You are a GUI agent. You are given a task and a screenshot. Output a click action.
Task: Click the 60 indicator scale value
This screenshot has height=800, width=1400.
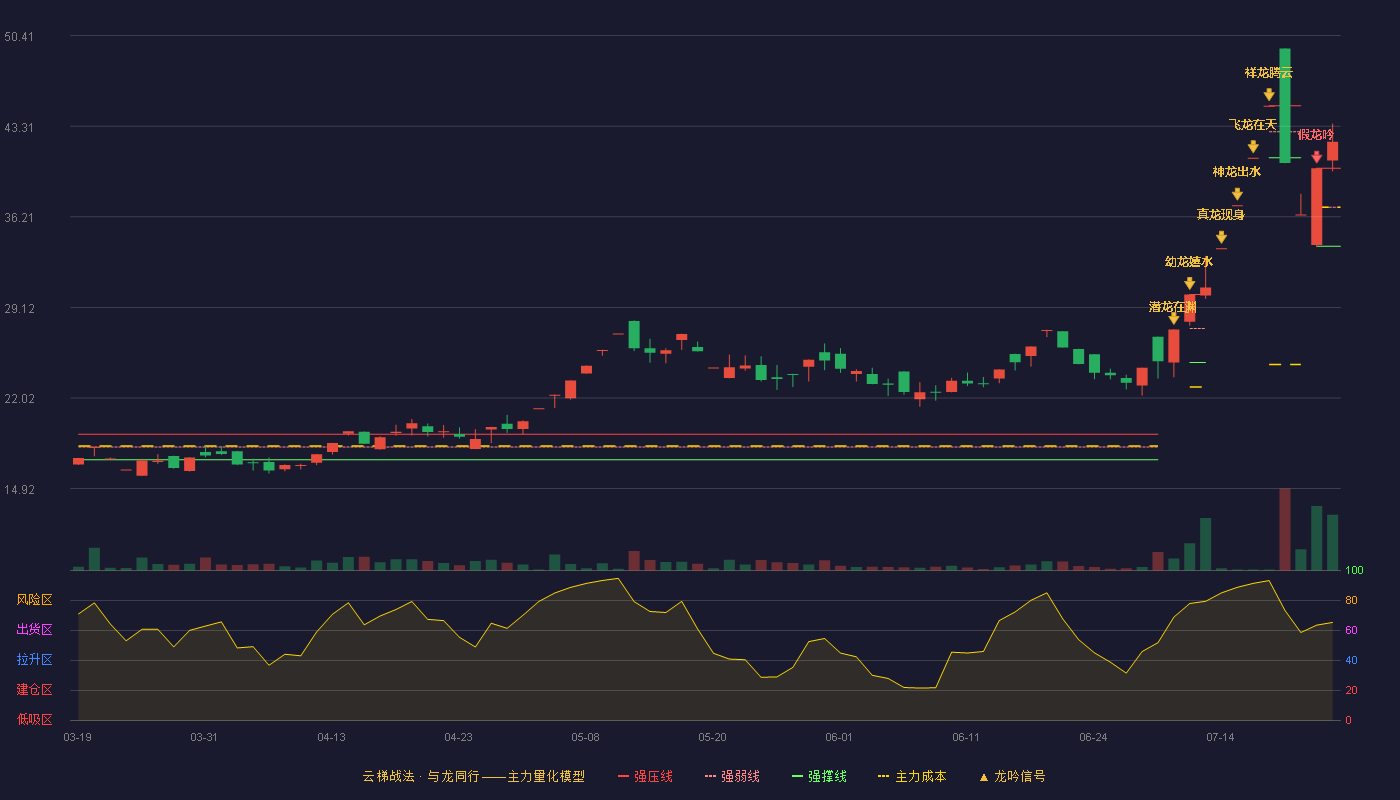pyautogui.click(x=1351, y=630)
